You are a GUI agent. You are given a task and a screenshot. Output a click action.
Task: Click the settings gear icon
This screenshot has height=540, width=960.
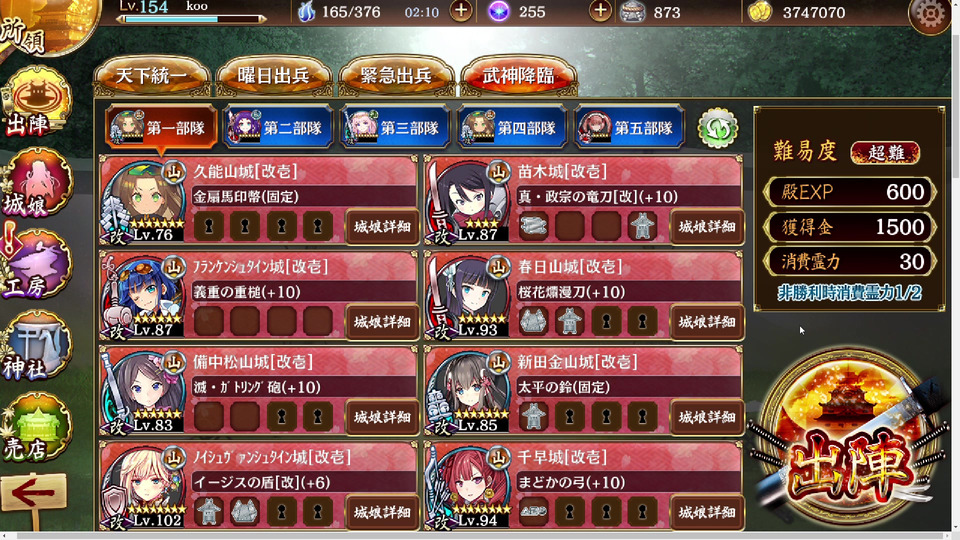click(930, 14)
